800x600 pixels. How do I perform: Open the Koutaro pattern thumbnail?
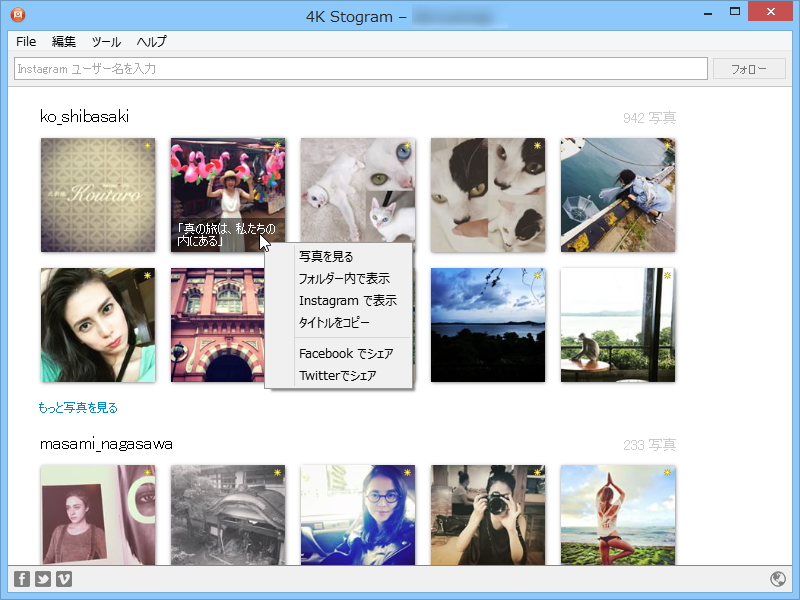click(98, 195)
